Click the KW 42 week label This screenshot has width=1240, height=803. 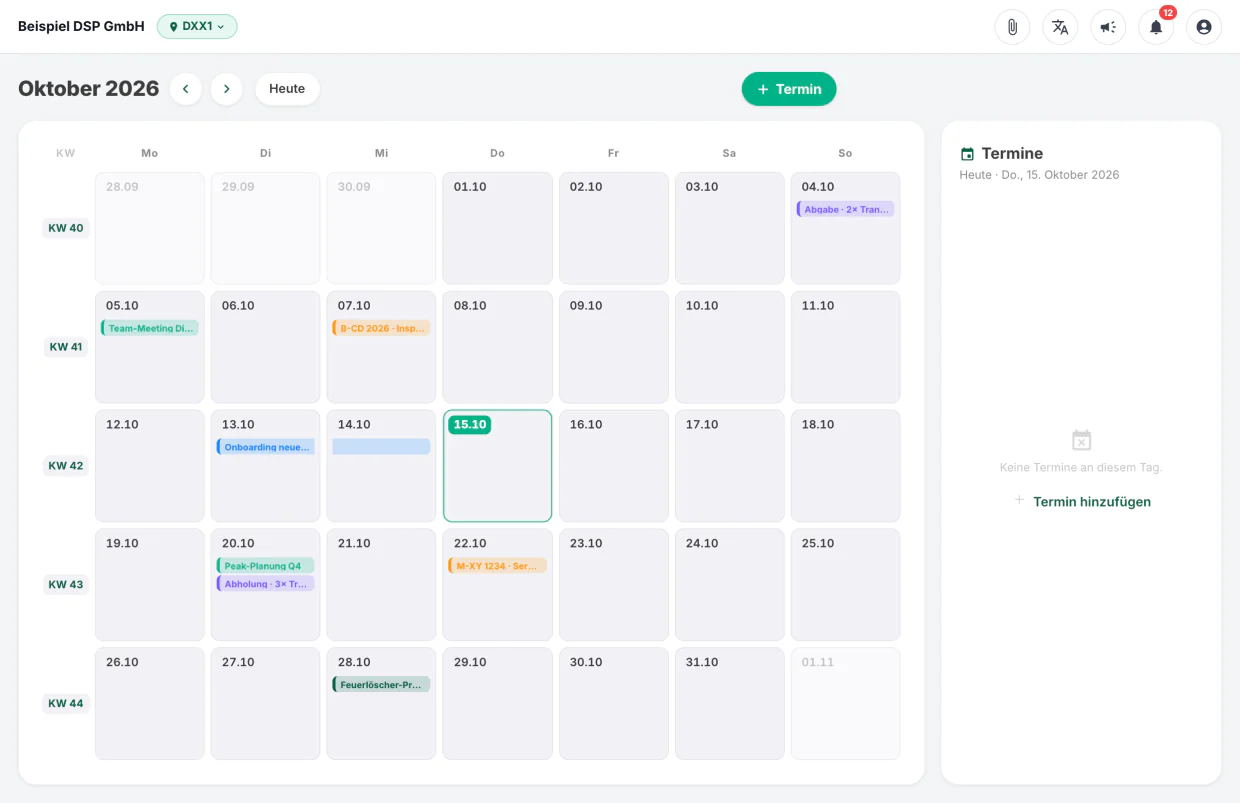[66, 466]
